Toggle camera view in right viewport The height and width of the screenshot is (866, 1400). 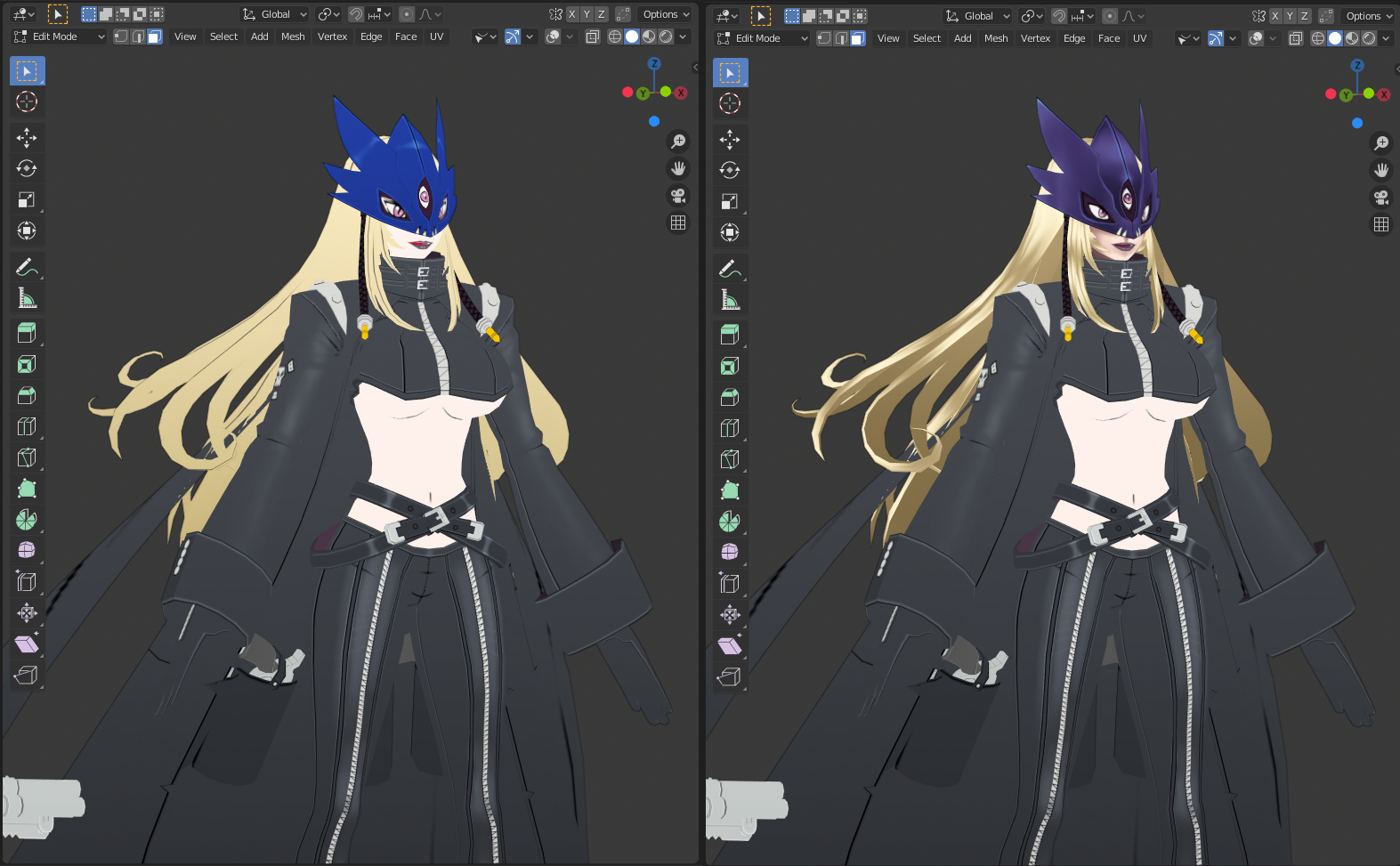pos(1381,198)
